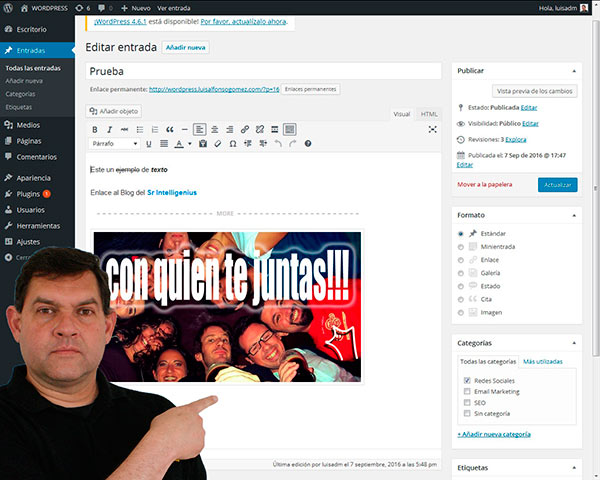
Task: Undo the last edit
Action: click(x=278, y=144)
